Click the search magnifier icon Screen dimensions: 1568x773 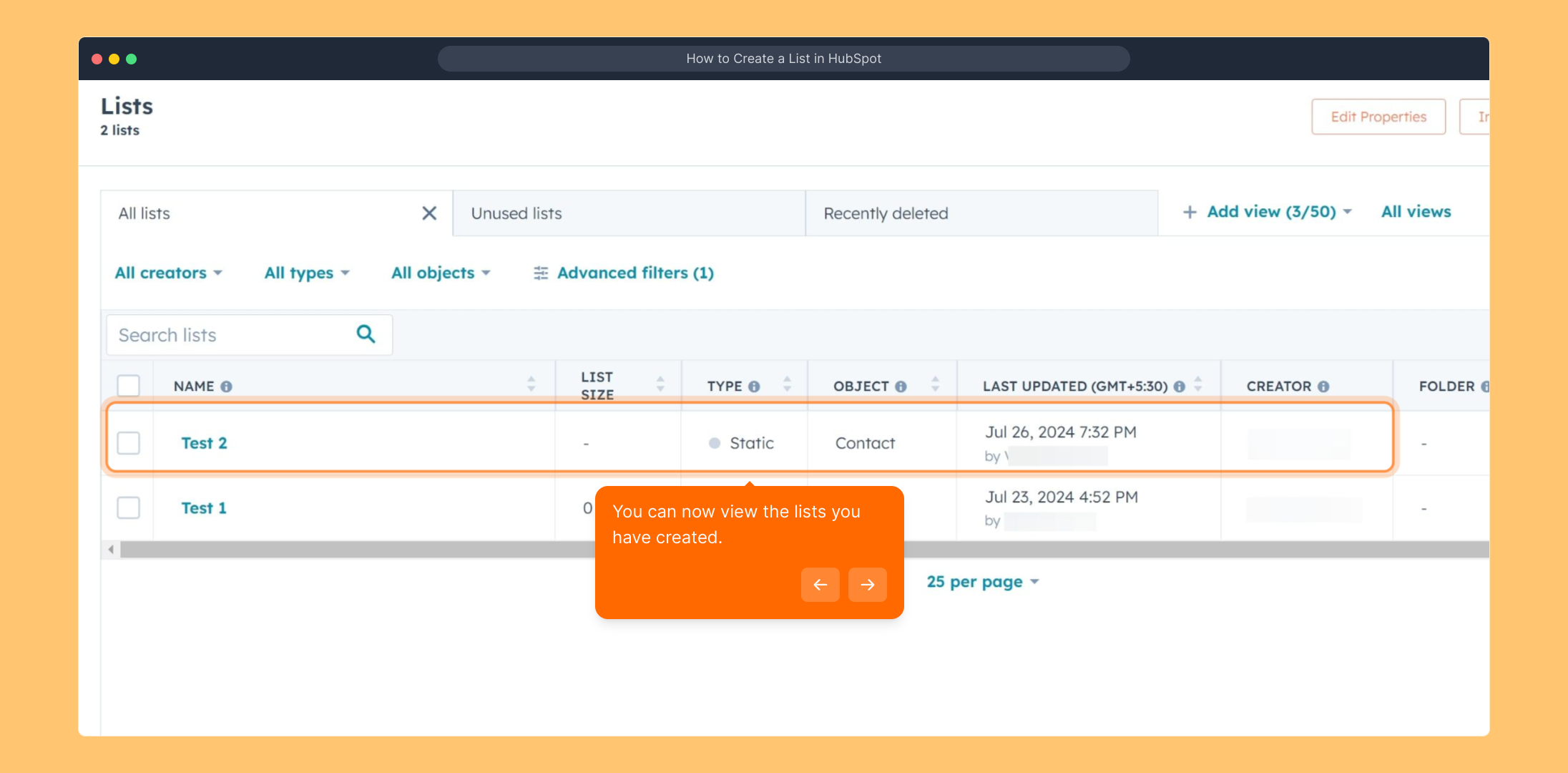pos(366,334)
